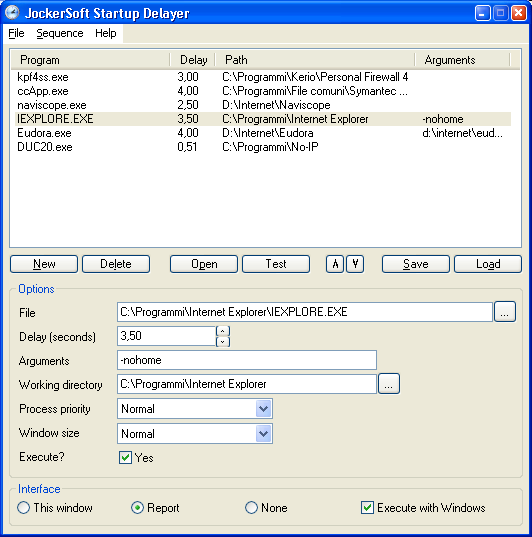The height and width of the screenshot is (537, 532).
Task: Click the New button
Action: (x=44, y=264)
